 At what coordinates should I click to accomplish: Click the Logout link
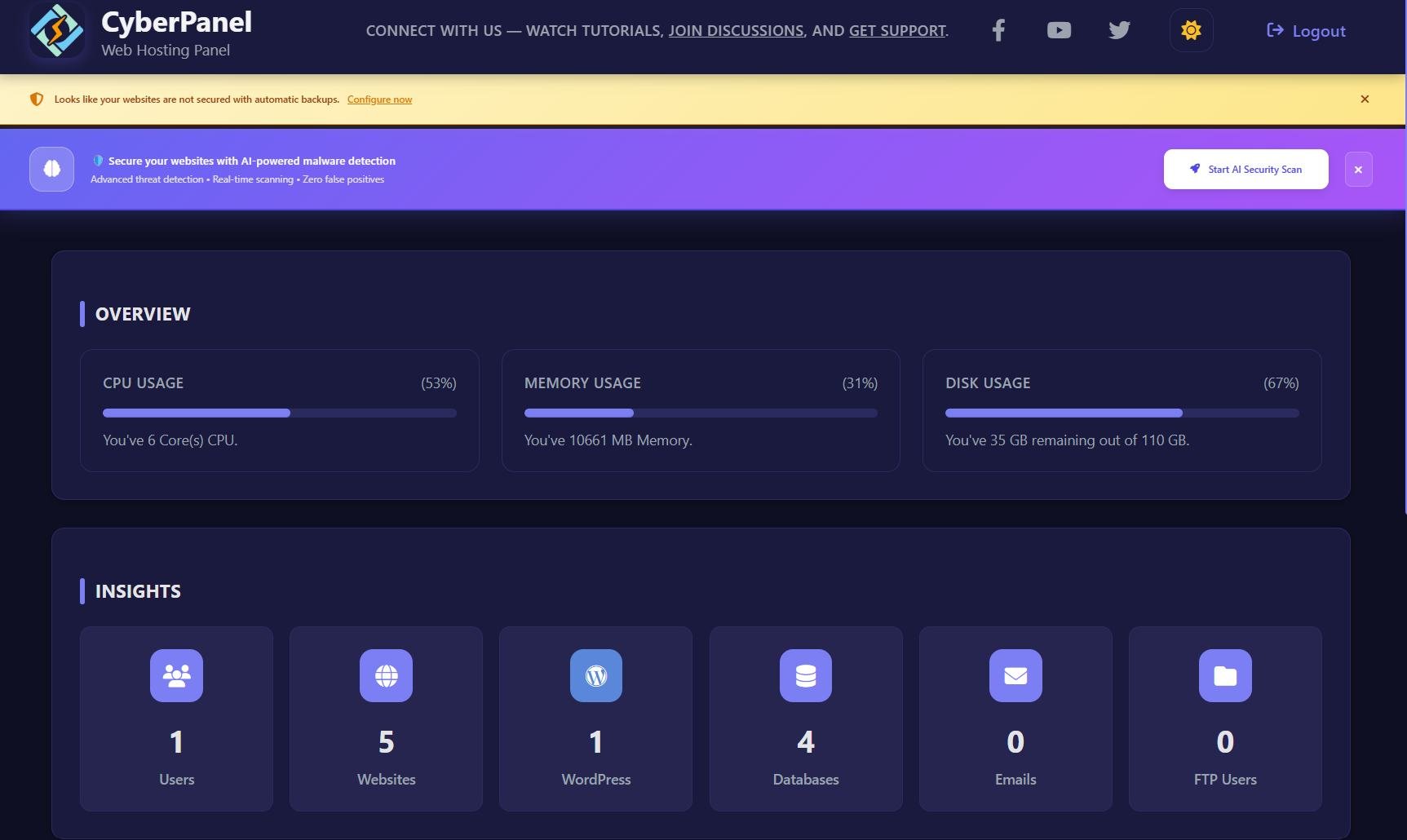click(1306, 31)
